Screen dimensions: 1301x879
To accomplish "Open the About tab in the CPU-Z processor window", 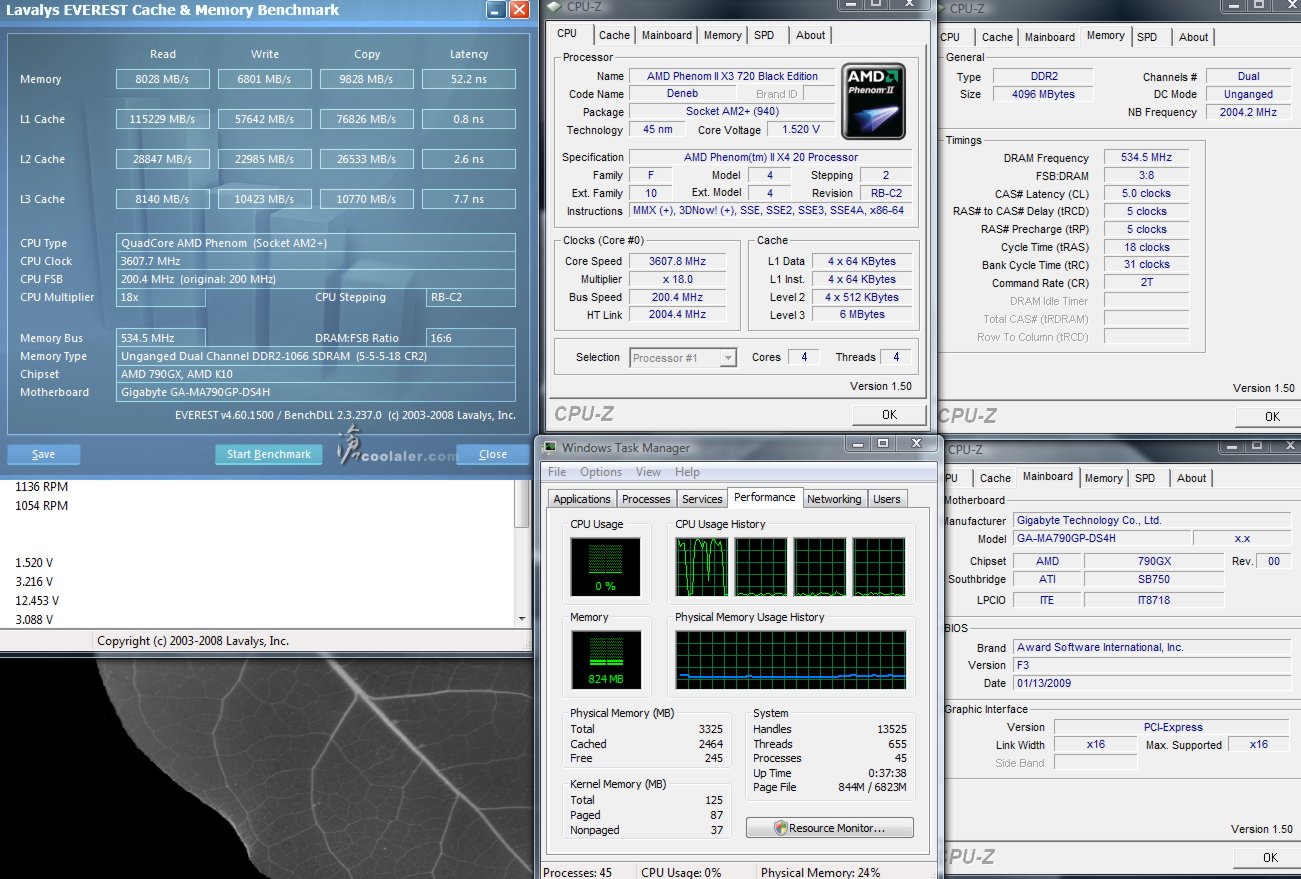I will click(x=811, y=35).
